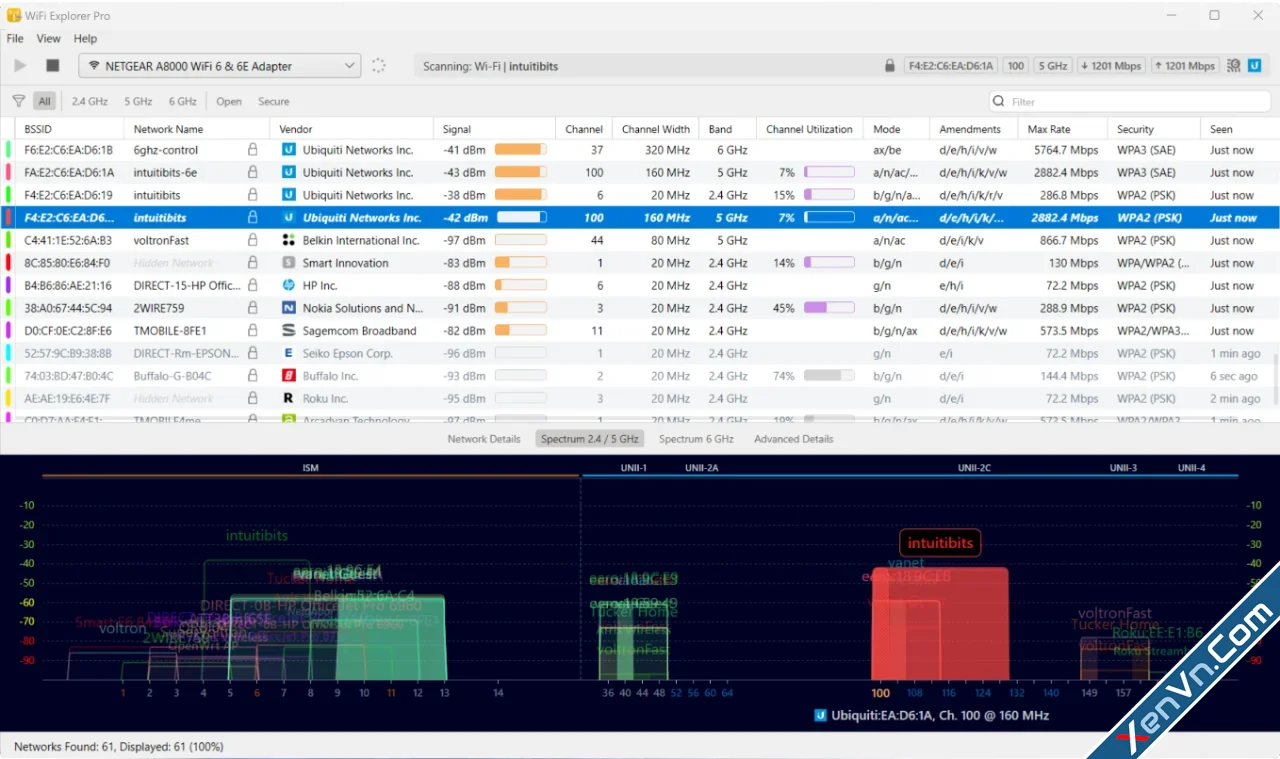Sort by the Network Name column header
The image size is (1280, 759).
click(197, 129)
